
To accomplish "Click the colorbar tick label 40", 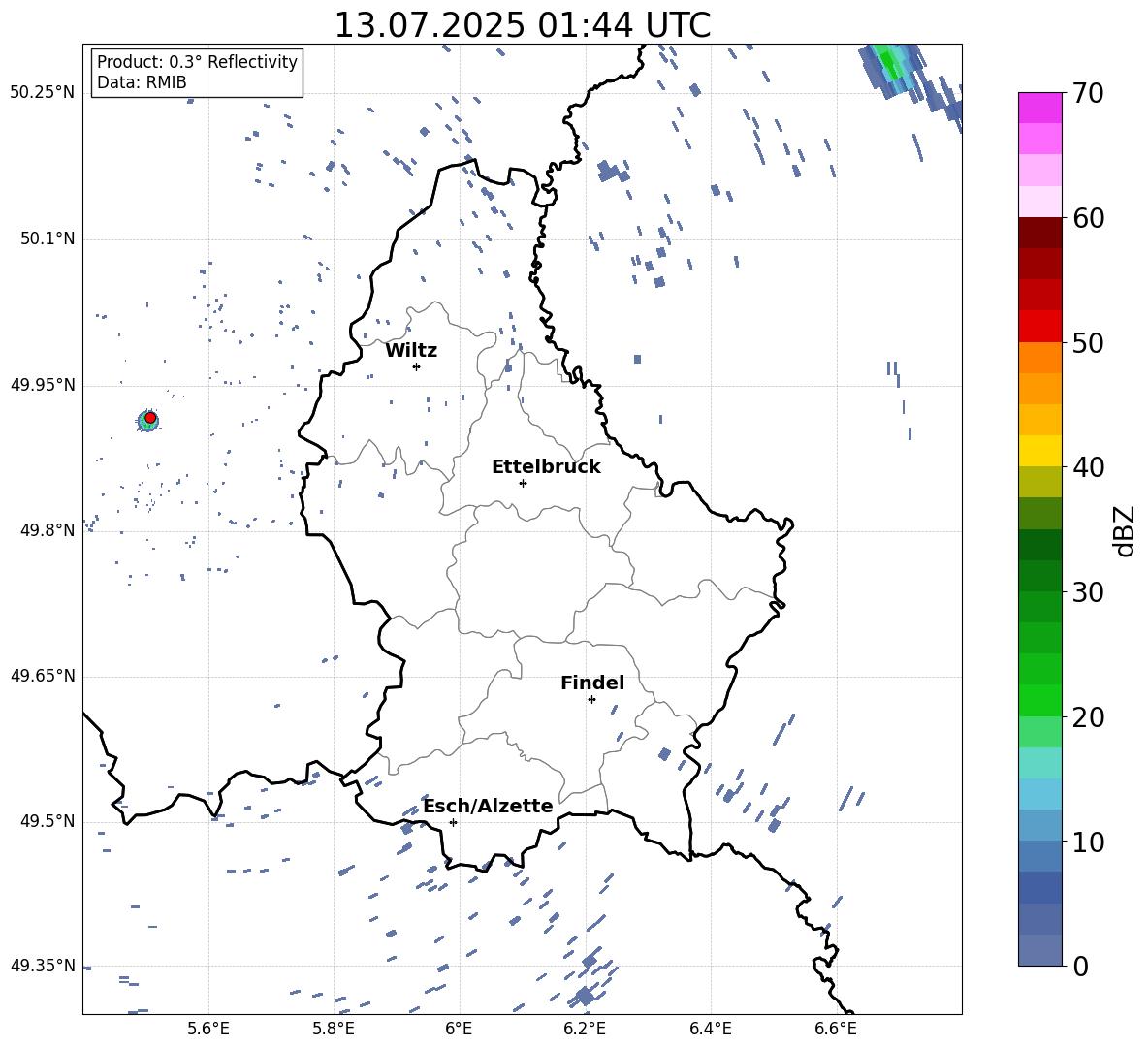I will (x=1087, y=467).
